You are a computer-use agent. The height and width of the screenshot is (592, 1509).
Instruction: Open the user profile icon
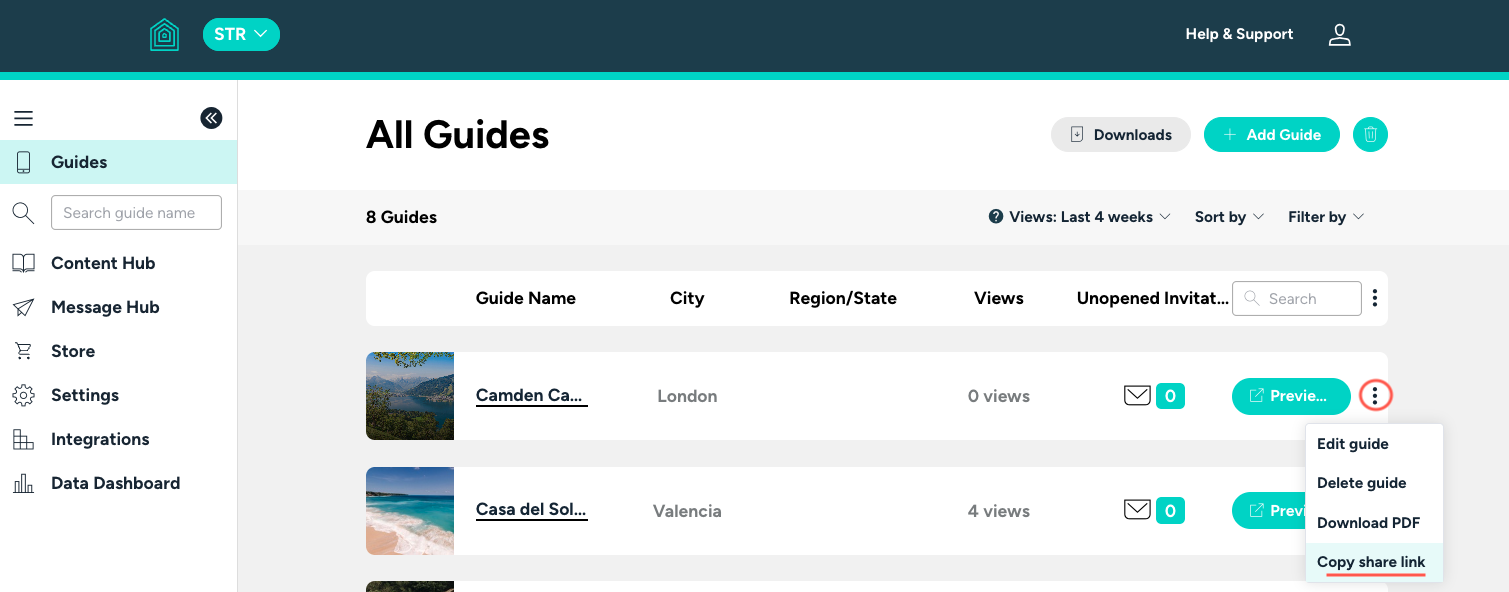[x=1339, y=35]
